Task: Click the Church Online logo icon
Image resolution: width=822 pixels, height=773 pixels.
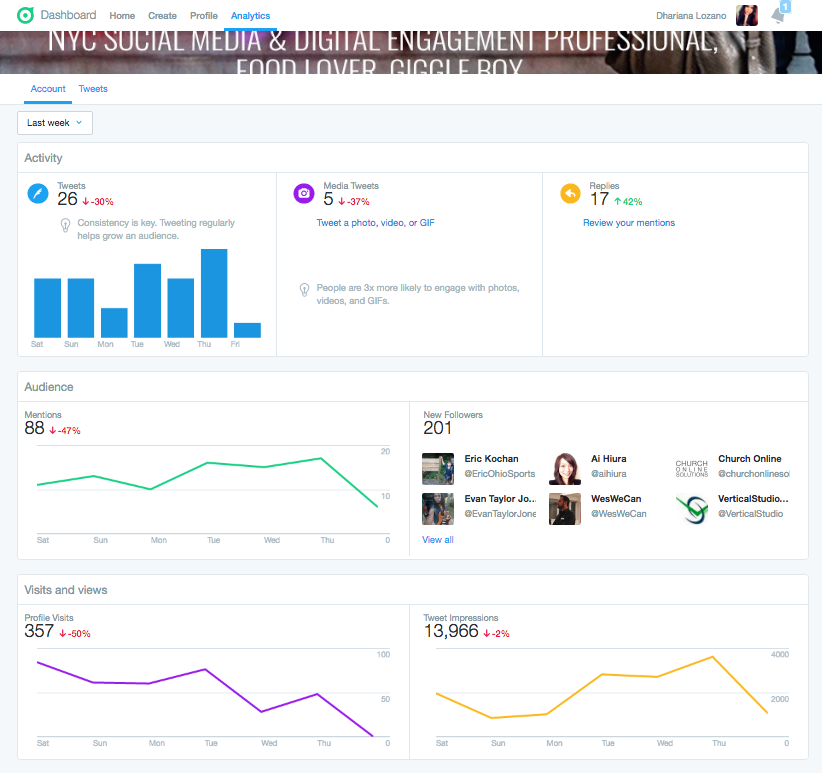Action: (x=691, y=467)
